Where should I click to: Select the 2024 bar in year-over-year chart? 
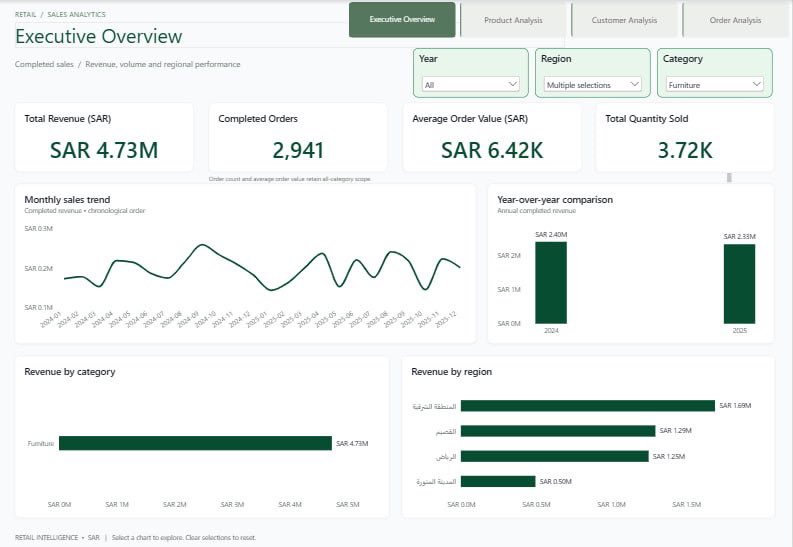[x=551, y=283]
